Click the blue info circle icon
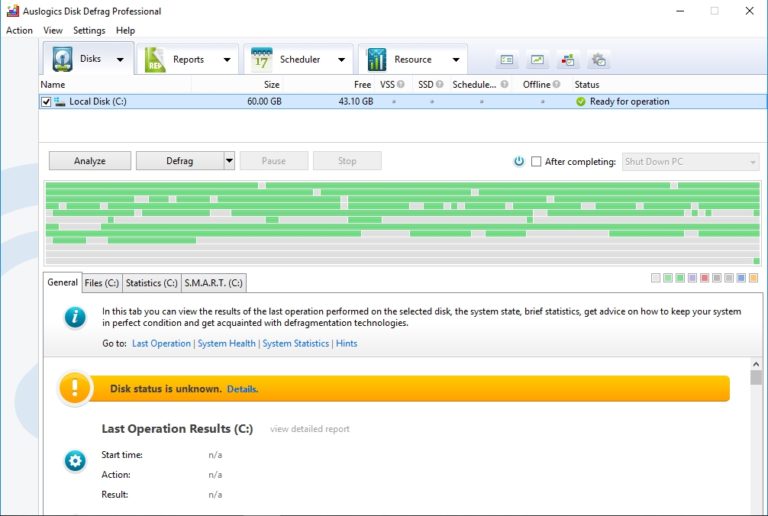 click(75, 317)
